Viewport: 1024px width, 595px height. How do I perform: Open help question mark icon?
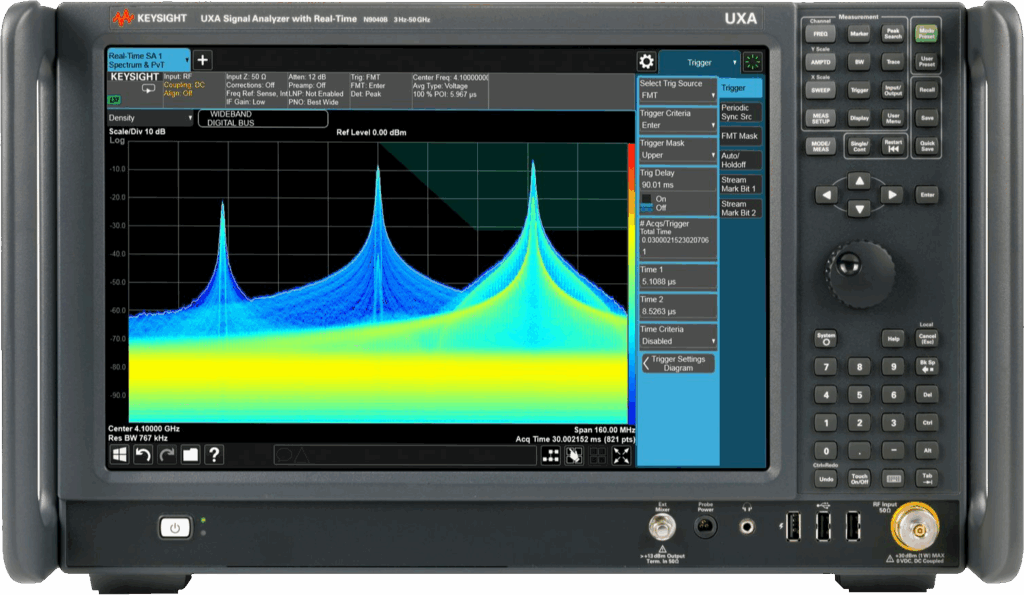pos(213,455)
